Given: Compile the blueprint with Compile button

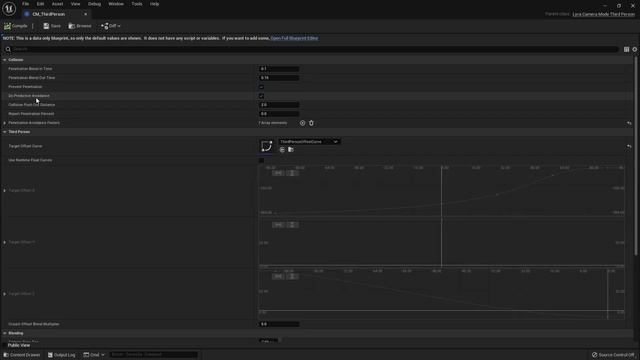Looking at the screenshot, I should point(16,26).
